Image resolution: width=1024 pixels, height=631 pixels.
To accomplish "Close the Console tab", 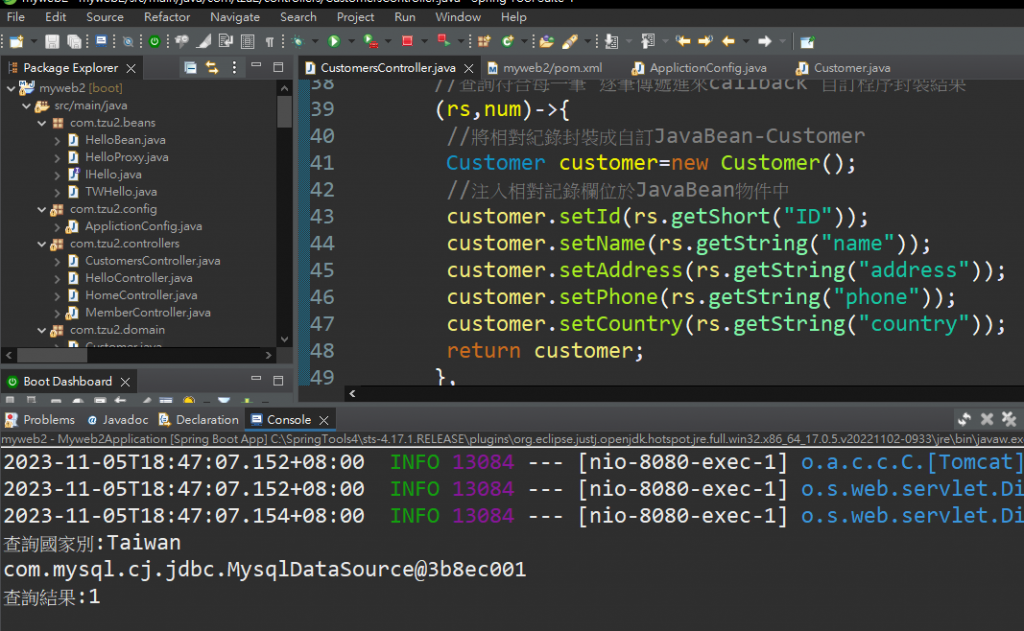I will (324, 420).
